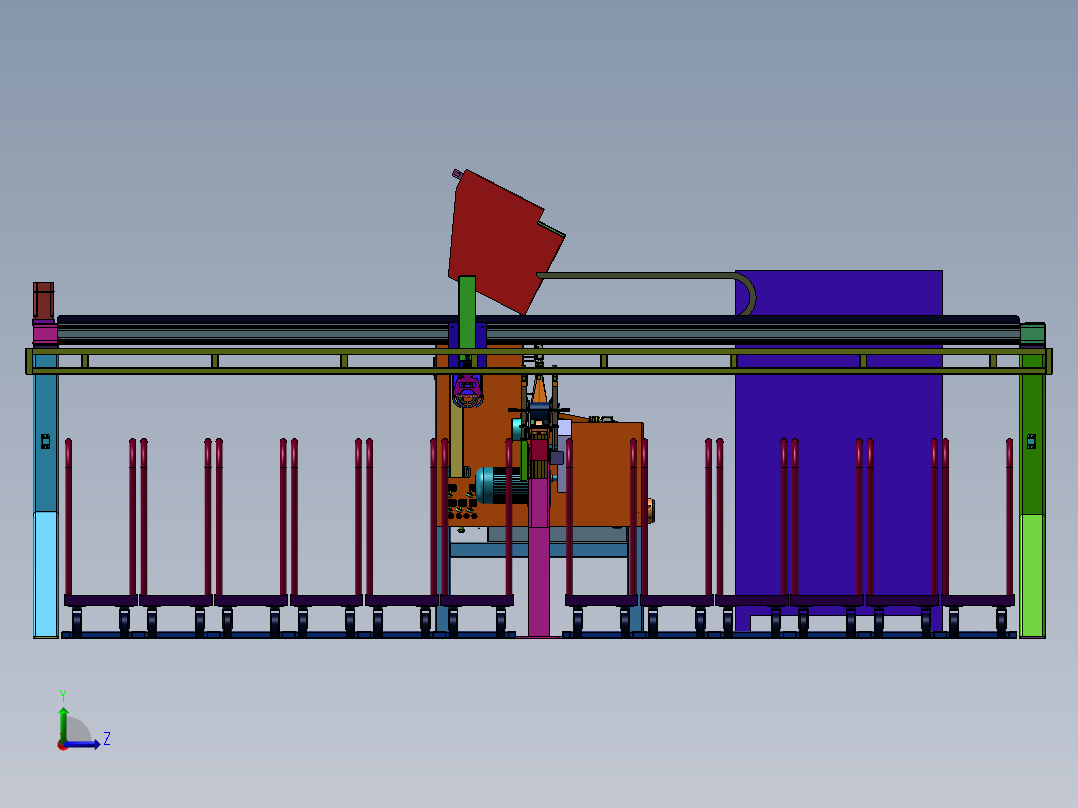Pick the copper knob on orange housing's right side

click(x=650, y=510)
